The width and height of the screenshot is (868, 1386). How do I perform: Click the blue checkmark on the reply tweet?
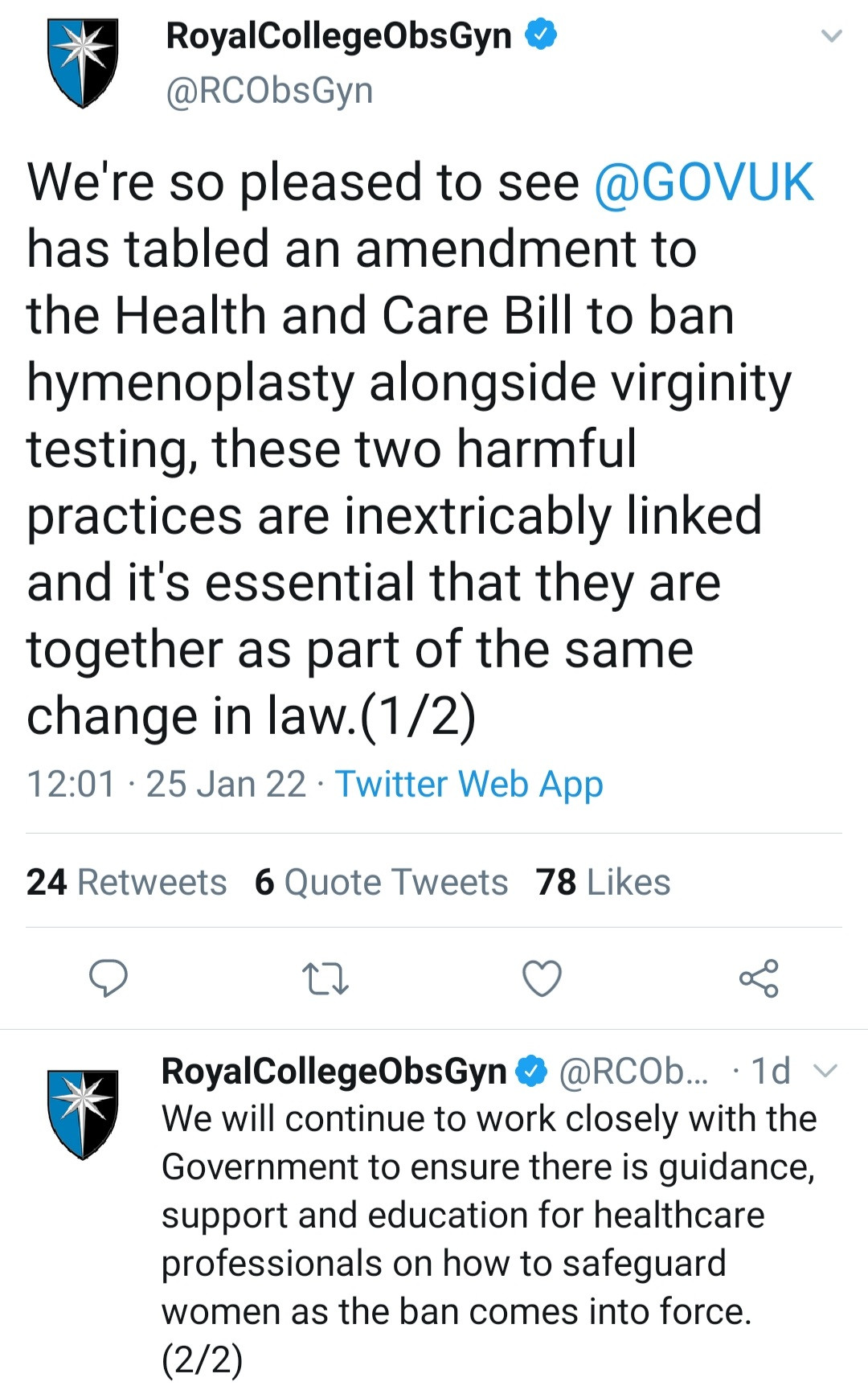(530, 1069)
